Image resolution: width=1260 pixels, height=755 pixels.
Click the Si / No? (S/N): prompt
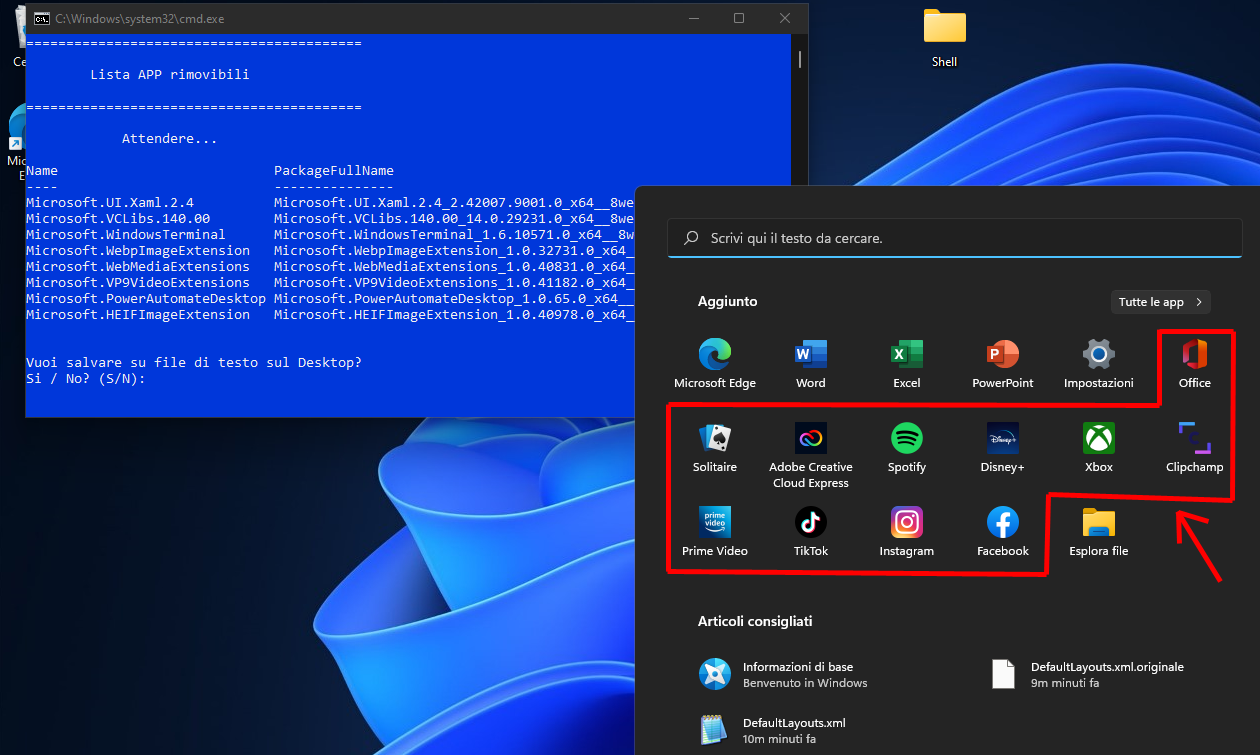point(86,379)
